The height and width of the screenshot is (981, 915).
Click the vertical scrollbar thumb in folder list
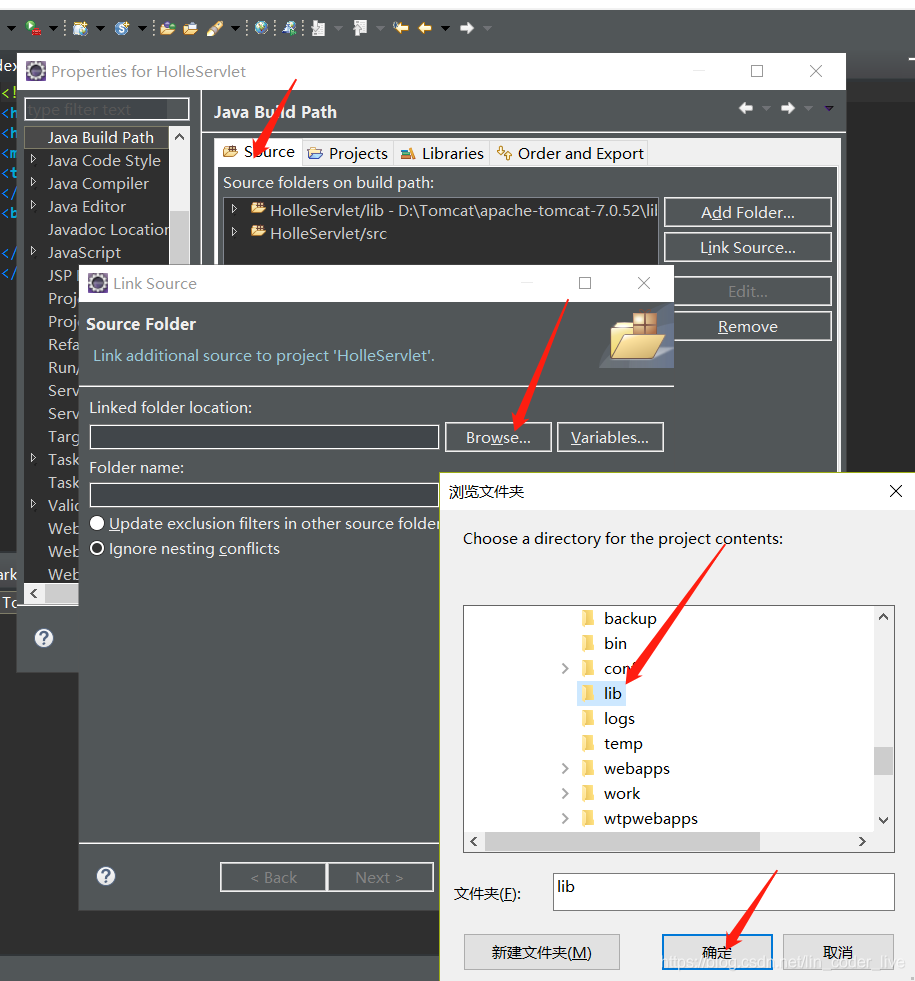pos(883,761)
